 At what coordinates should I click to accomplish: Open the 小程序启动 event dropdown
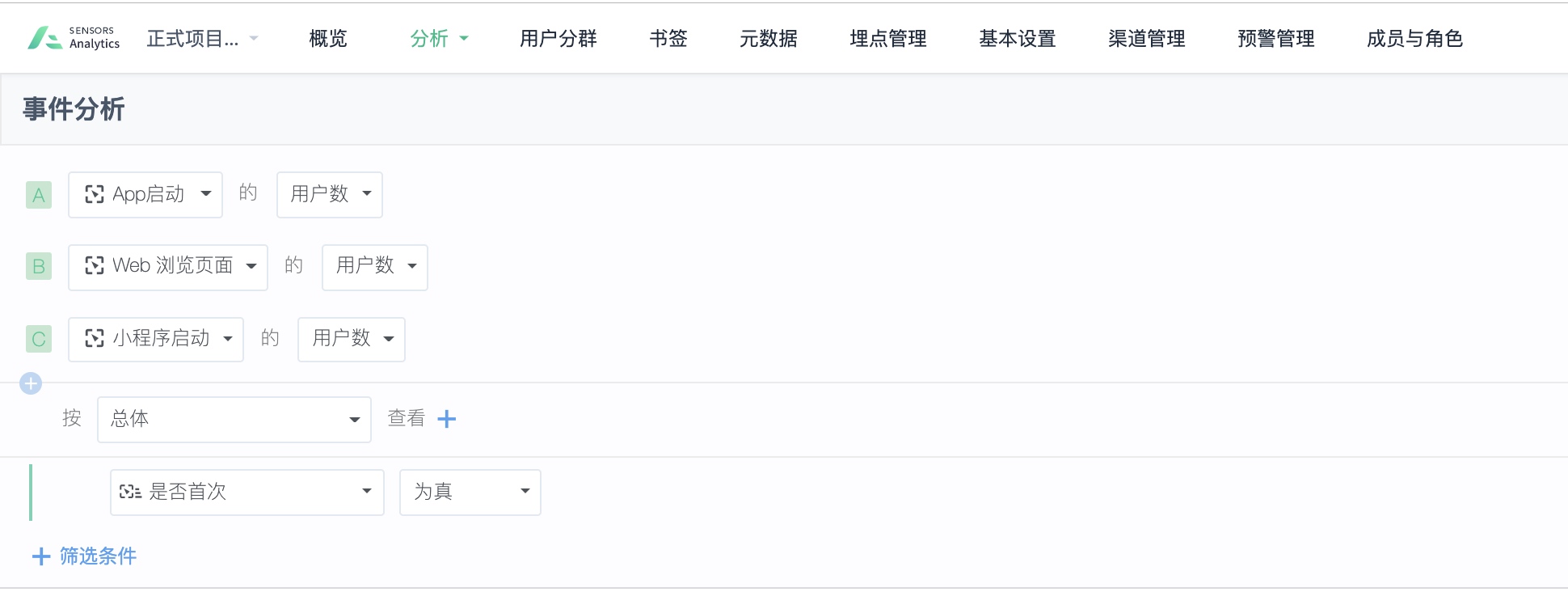coord(156,340)
